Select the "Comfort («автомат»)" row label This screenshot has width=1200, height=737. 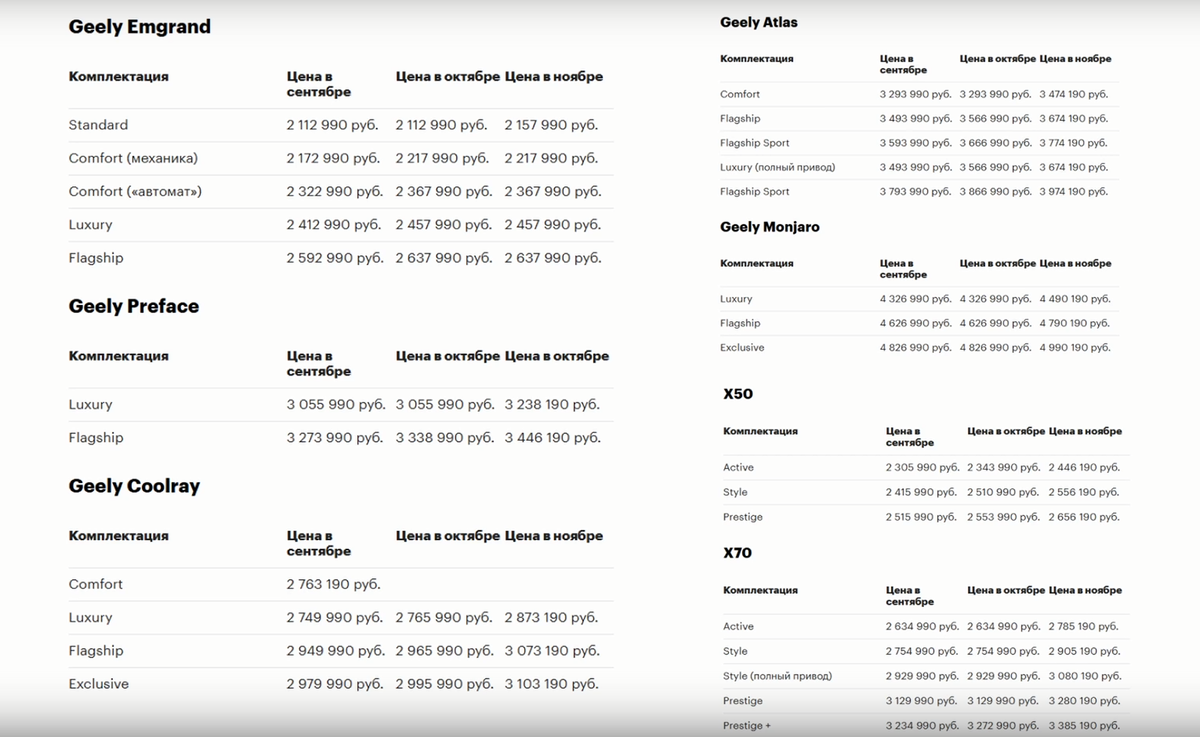click(x=135, y=191)
